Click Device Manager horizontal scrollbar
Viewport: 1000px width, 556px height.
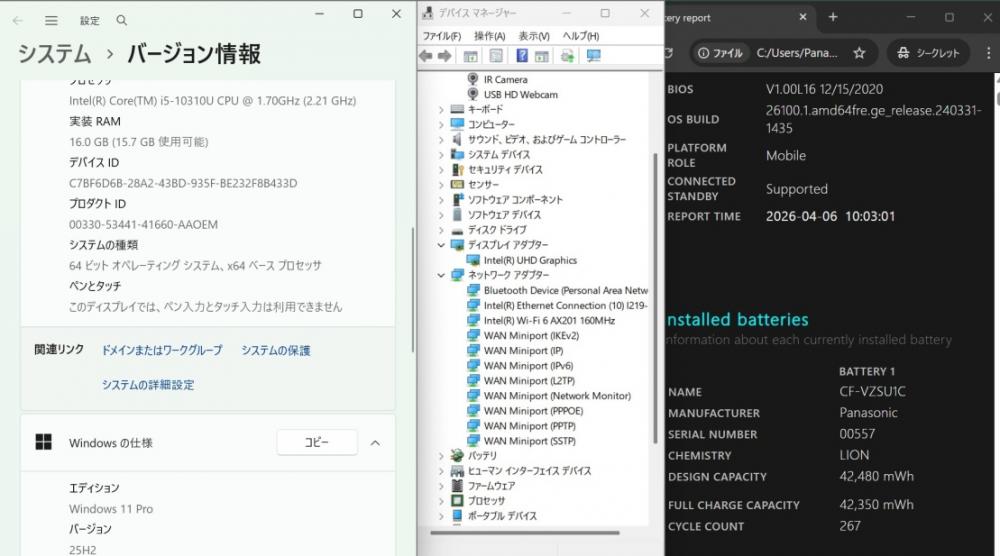525,532
